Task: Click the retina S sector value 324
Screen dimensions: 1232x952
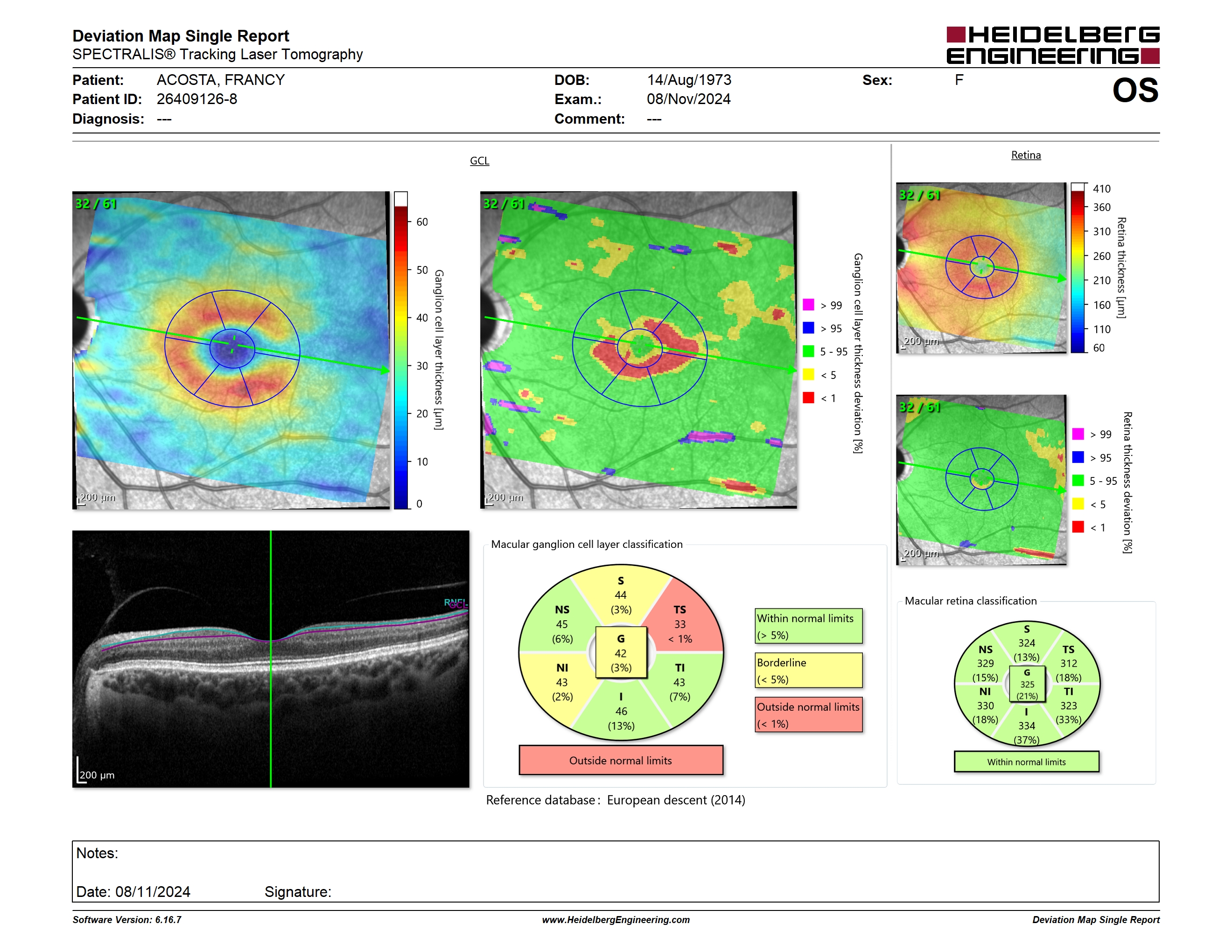Action: click(x=1026, y=643)
